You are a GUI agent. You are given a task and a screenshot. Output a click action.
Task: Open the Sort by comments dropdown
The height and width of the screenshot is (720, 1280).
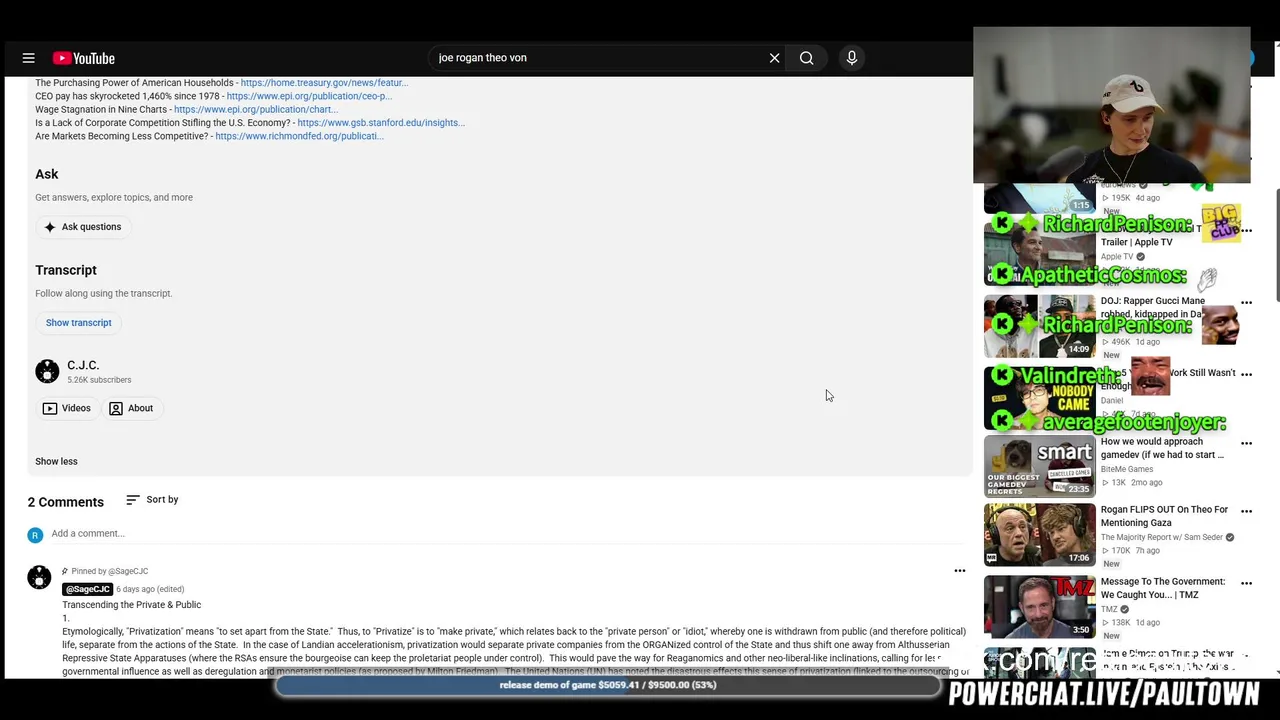pos(152,500)
